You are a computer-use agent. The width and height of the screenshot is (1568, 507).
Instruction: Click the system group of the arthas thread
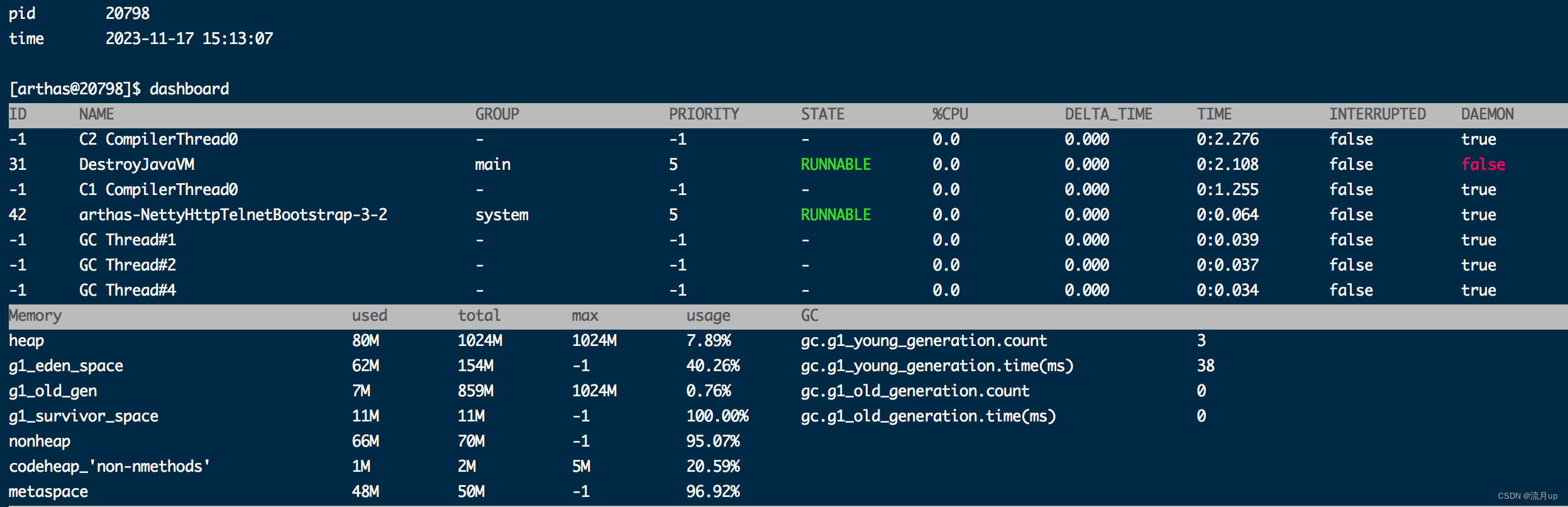pyautogui.click(x=502, y=214)
